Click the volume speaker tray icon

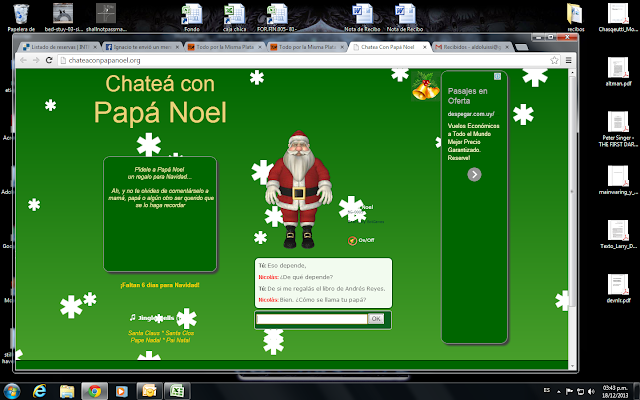[x=591, y=391]
